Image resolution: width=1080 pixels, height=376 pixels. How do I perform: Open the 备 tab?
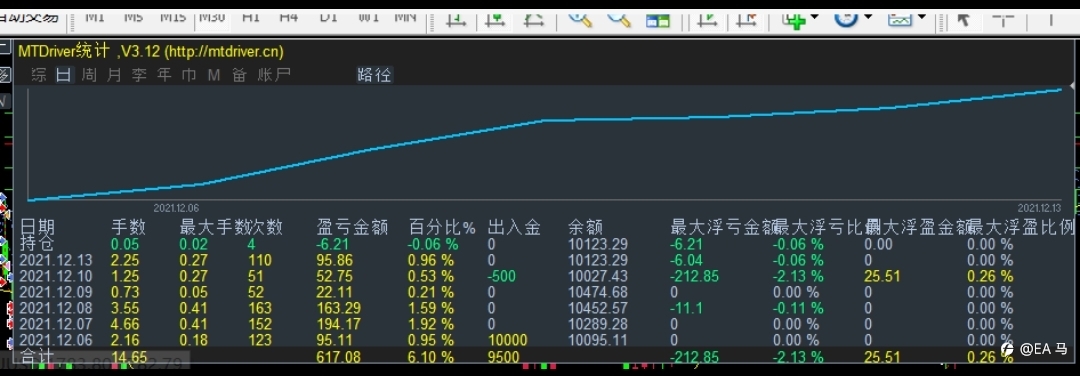(x=239, y=75)
